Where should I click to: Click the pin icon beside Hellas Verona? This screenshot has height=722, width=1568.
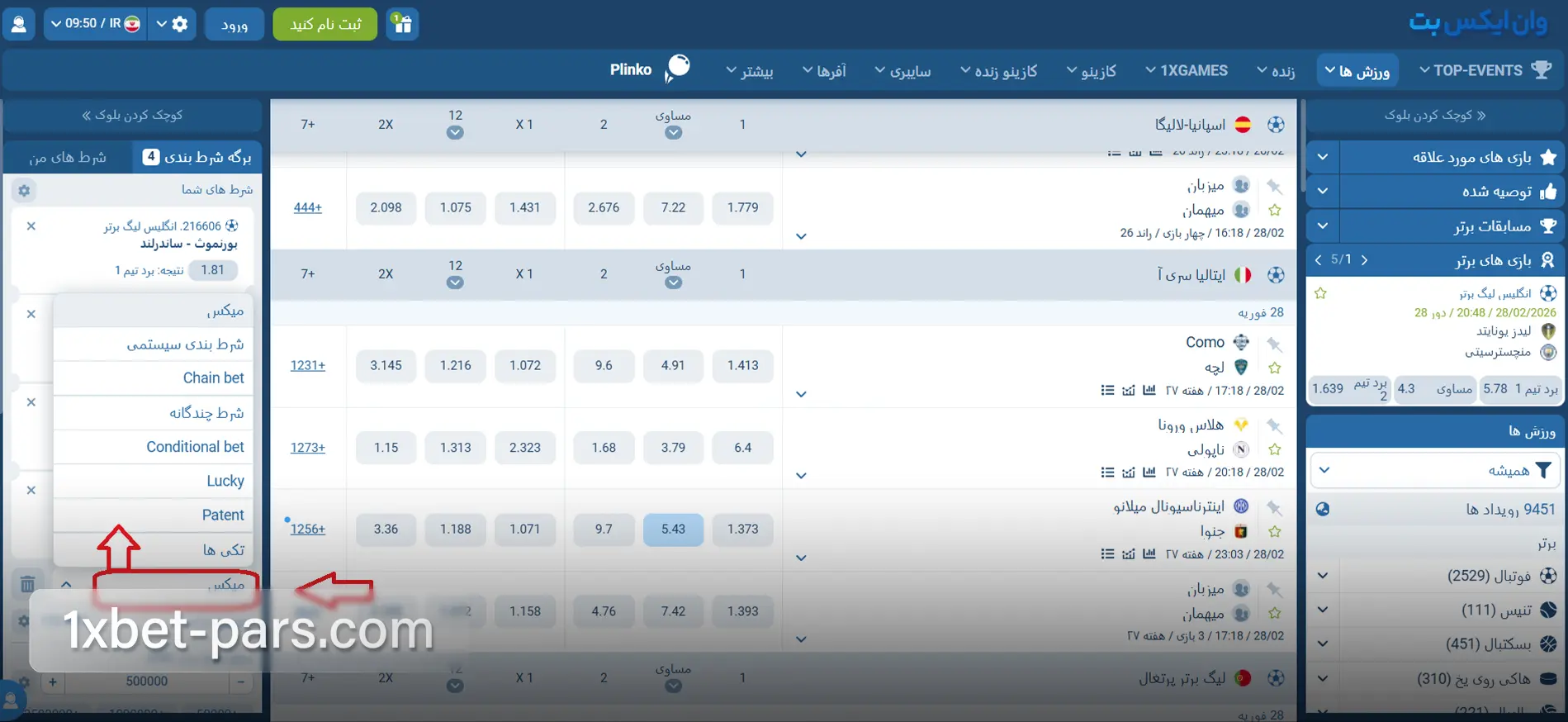click(x=1274, y=425)
